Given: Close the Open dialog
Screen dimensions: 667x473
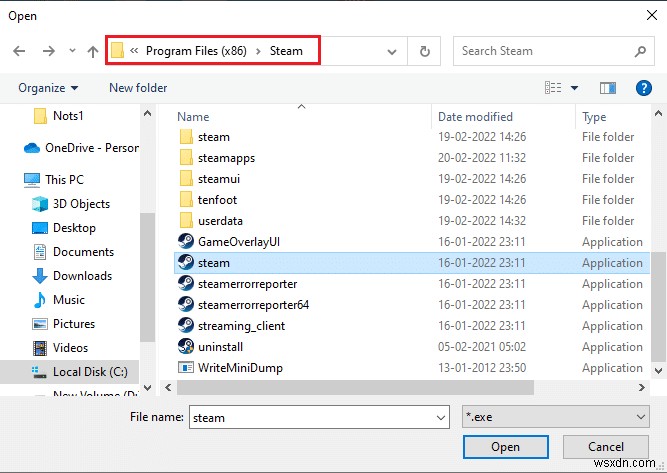Looking at the screenshot, I should 651,15.
